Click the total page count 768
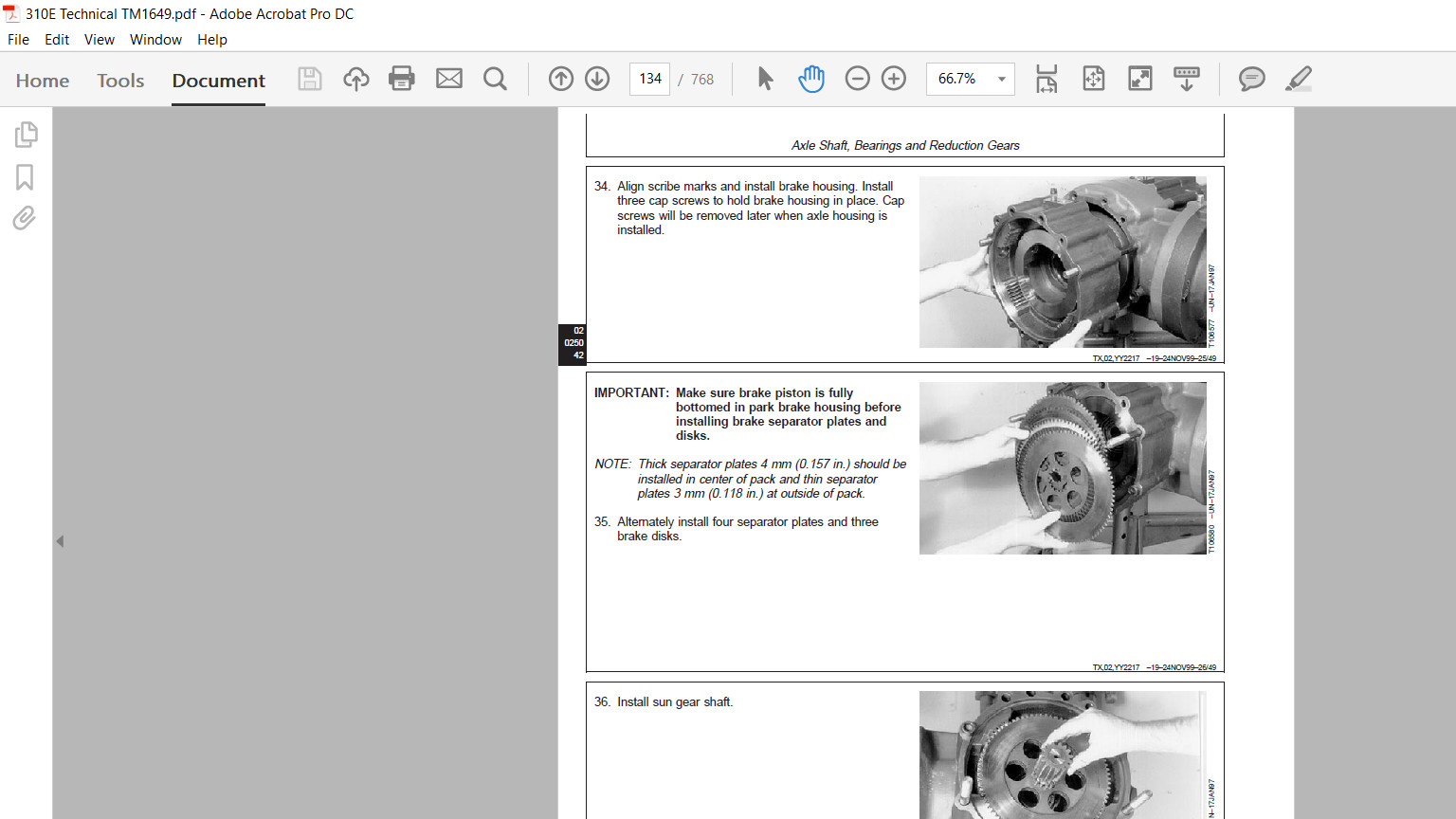1456x819 pixels. coord(702,80)
